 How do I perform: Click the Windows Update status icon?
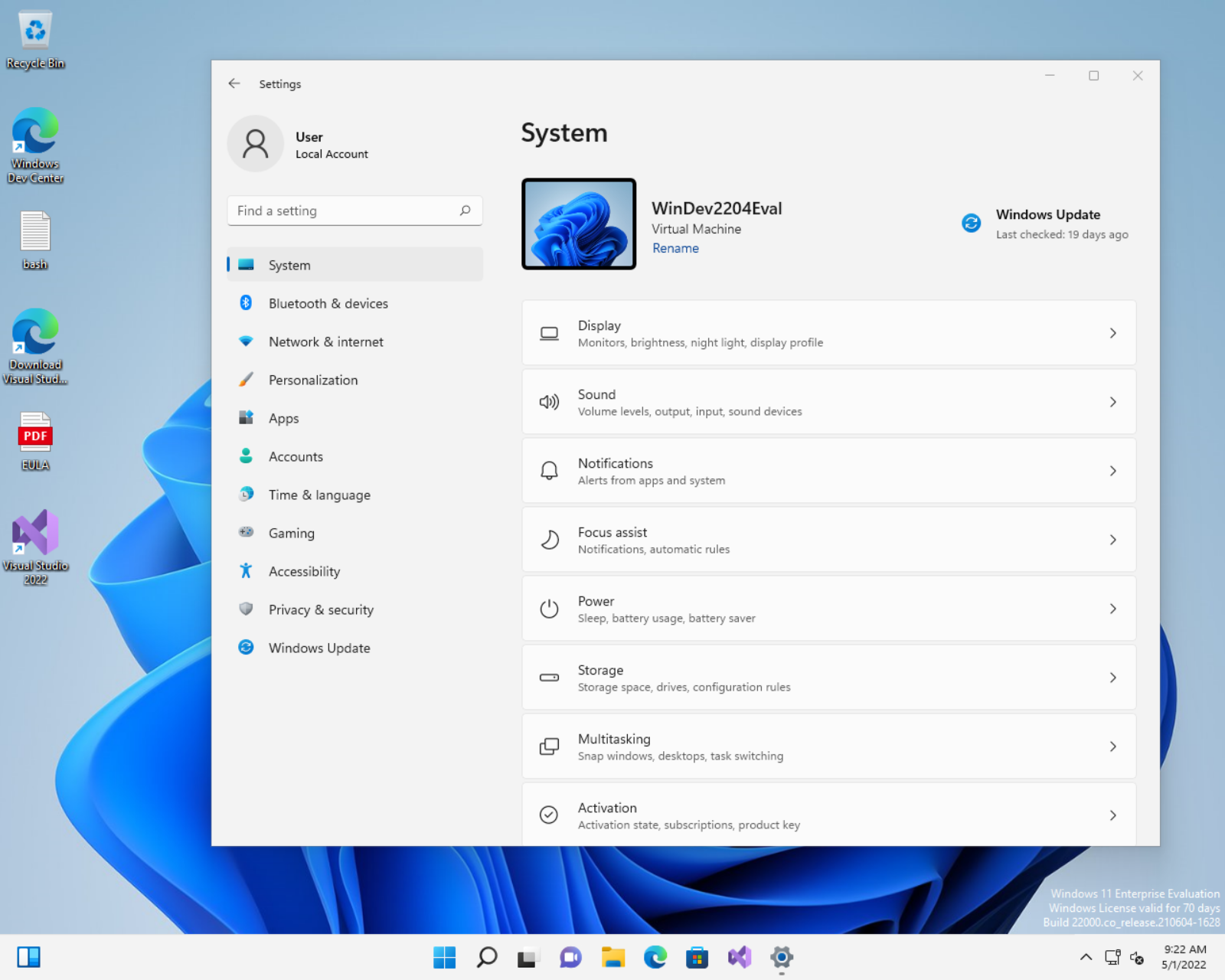pos(971,223)
